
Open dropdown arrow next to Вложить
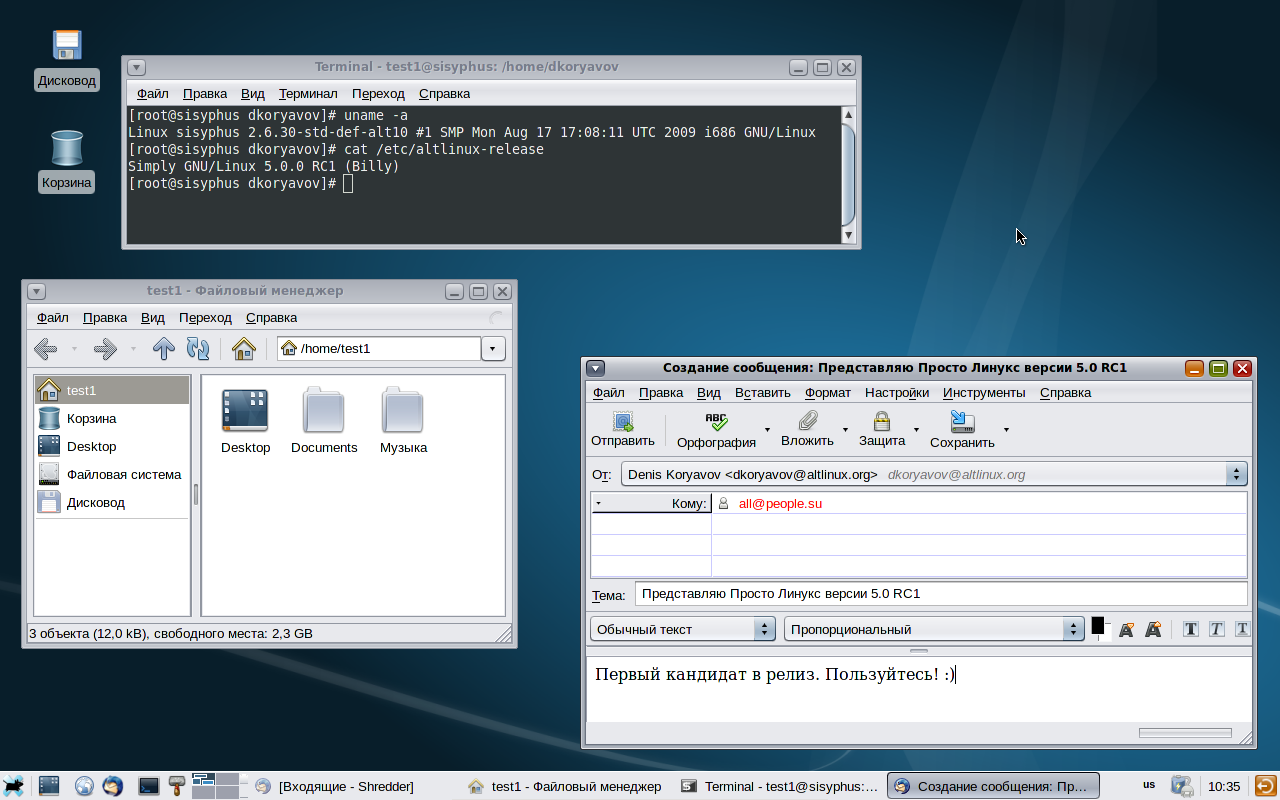click(845, 430)
